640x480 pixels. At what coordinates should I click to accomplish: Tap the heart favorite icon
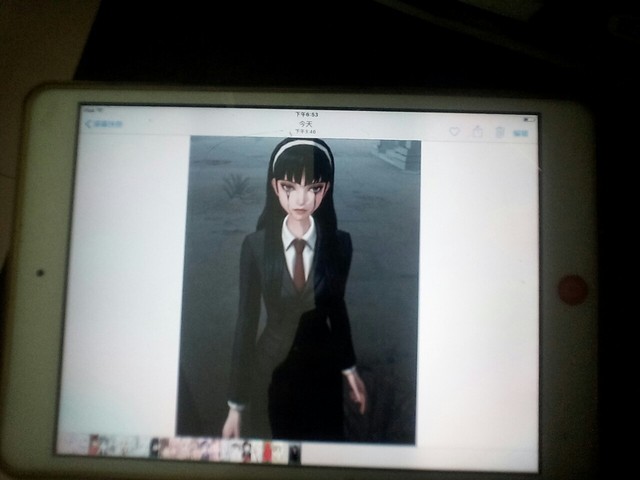(454, 131)
